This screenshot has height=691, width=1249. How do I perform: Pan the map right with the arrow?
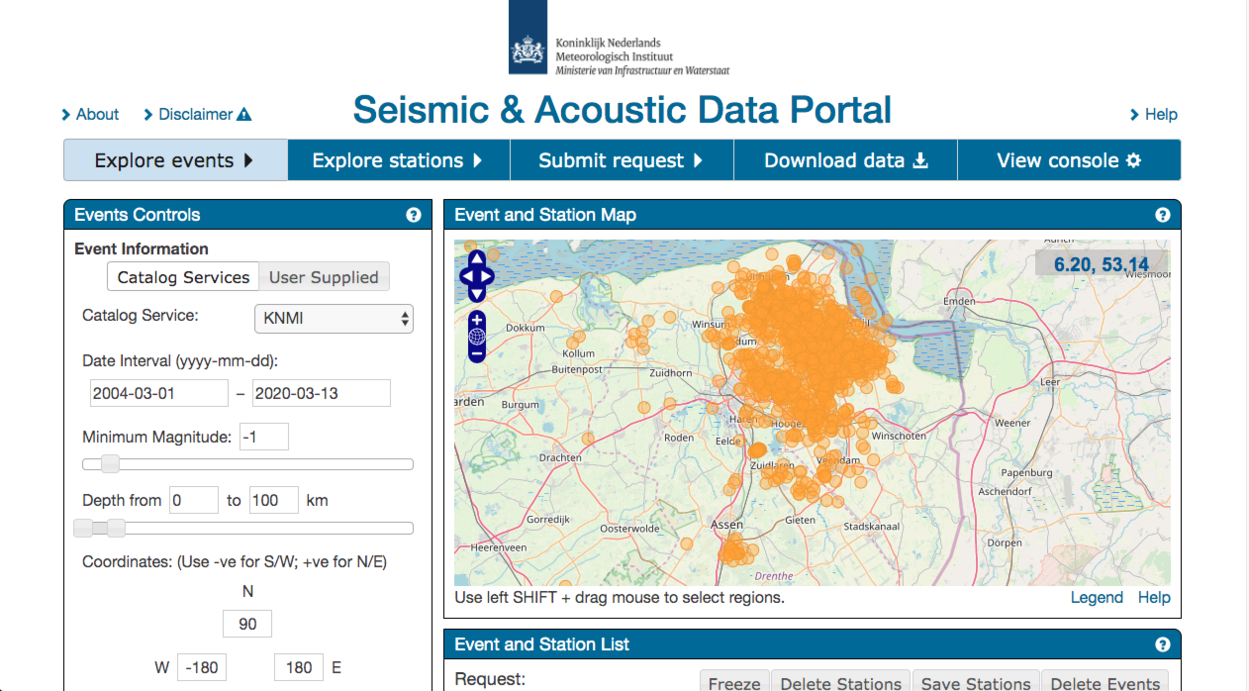pyautogui.click(x=488, y=277)
